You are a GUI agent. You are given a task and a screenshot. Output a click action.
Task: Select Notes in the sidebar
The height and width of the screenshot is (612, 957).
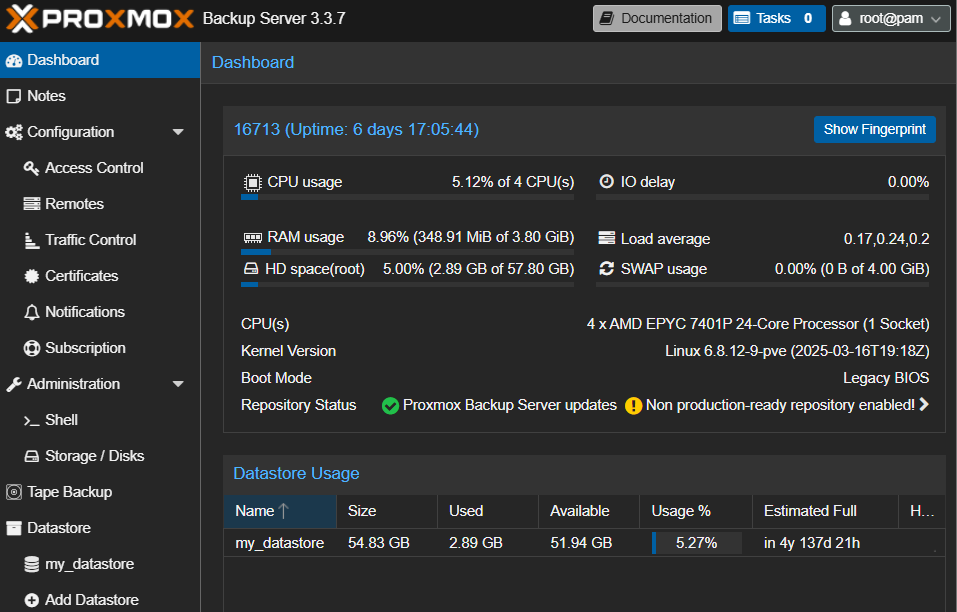[46, 96]
